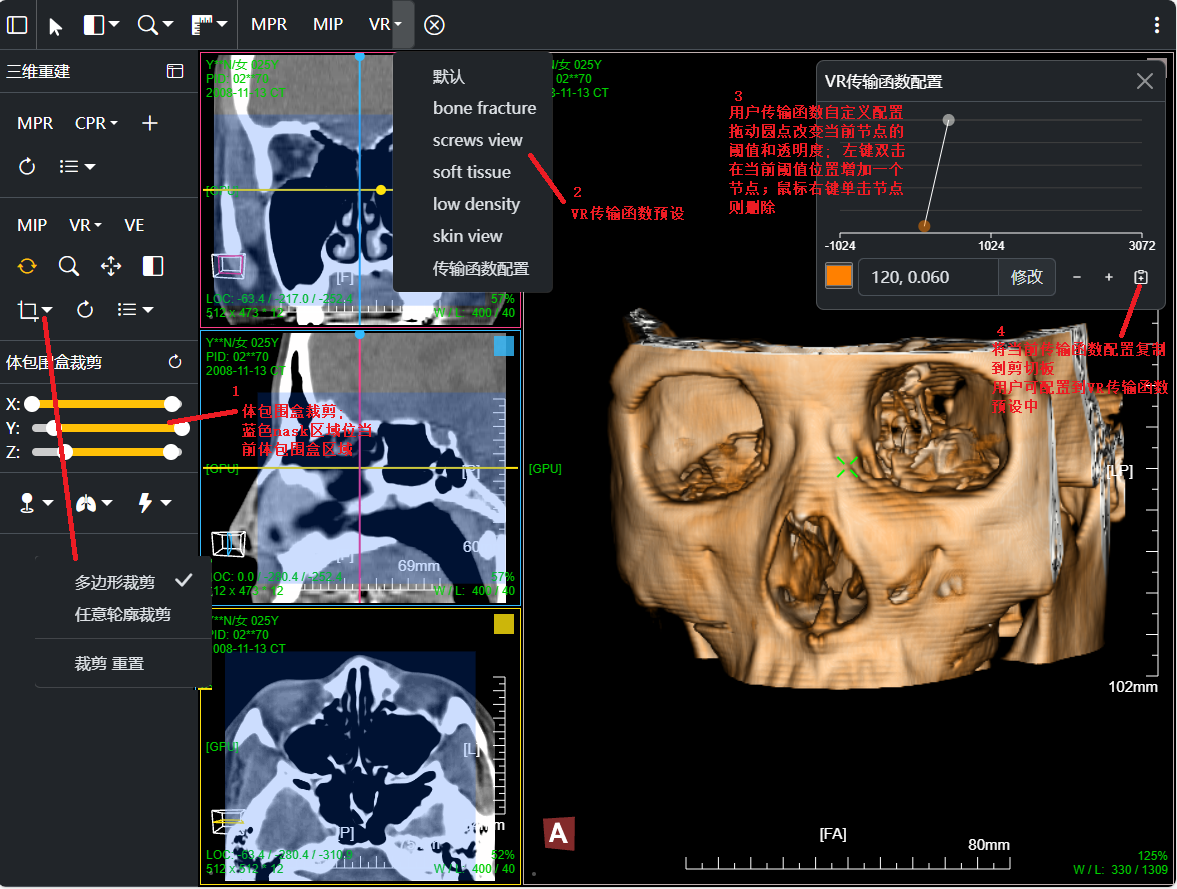
Task: Click the orientation cube in sagittal view
Action: click(x=228, y=544)
